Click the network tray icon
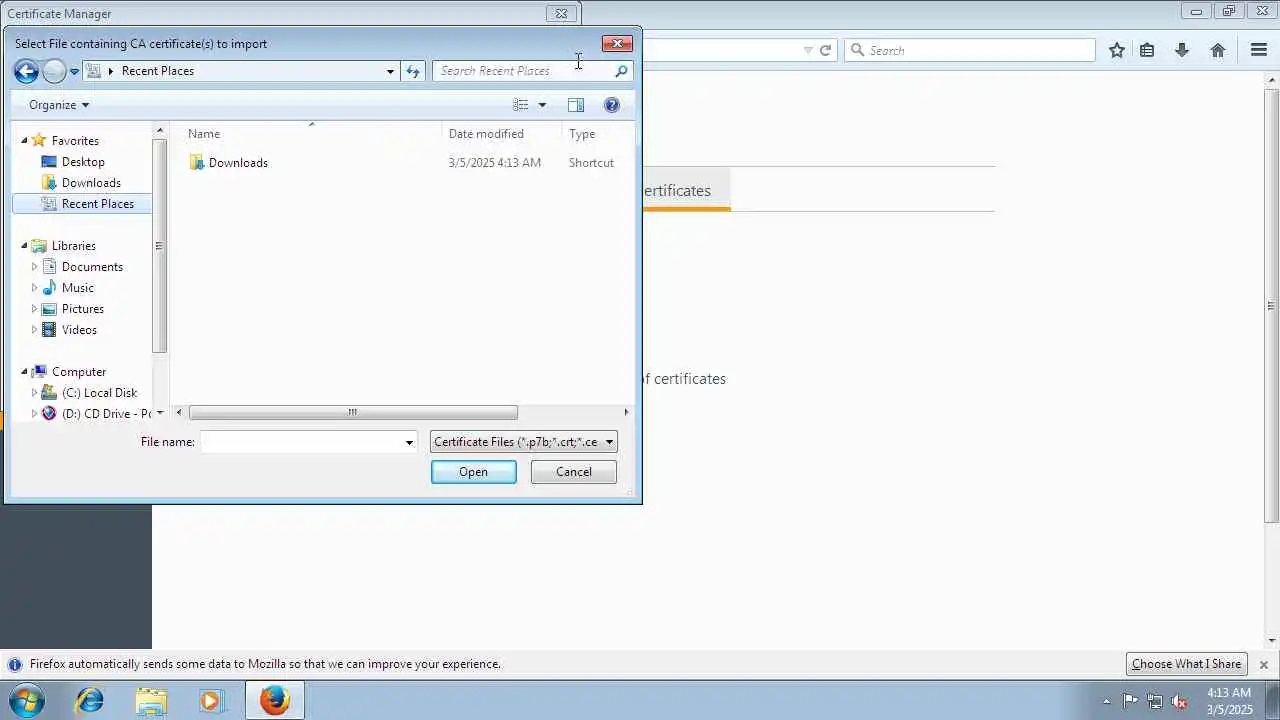This screenshot has height=720, width=1280. (x=1155, y=701)
